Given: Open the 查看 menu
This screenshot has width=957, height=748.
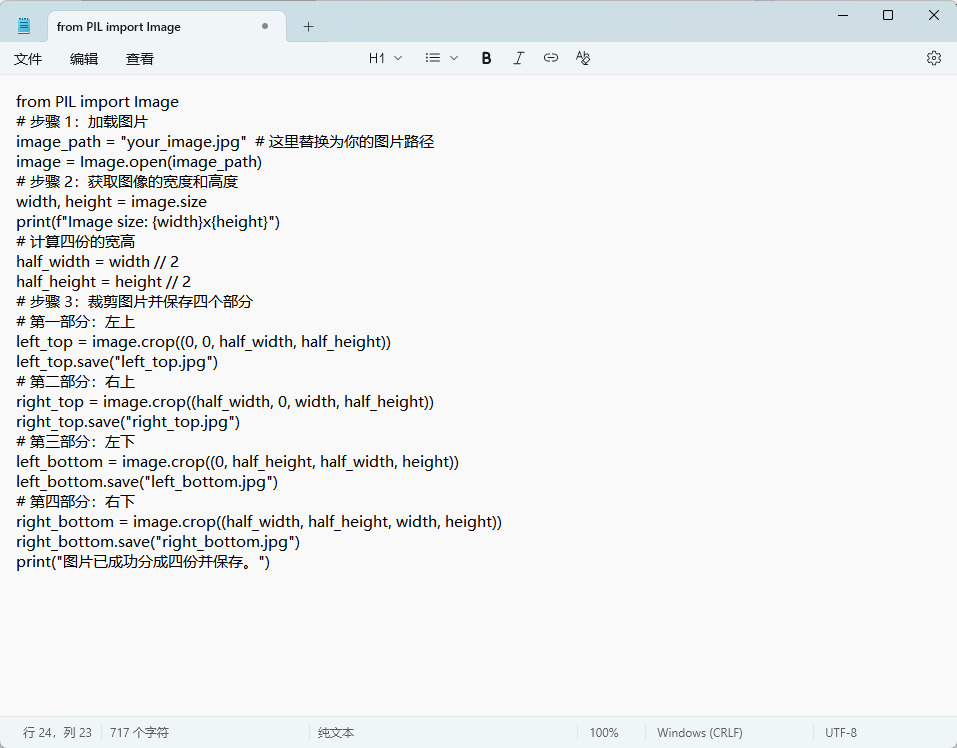Looking at the screenshot, I should (x=140, y=59).
